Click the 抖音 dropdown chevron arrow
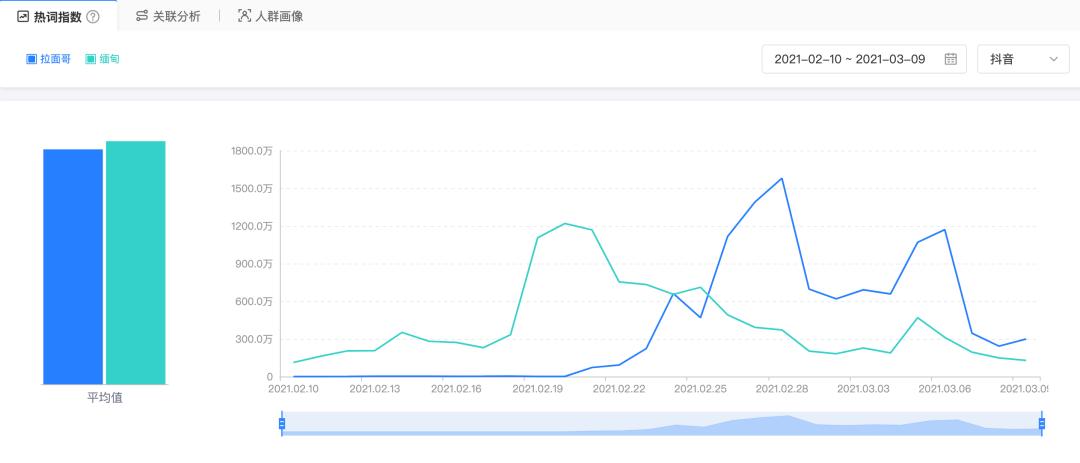Viewport: 1080px width, 463px height. tap(1053, 60)
